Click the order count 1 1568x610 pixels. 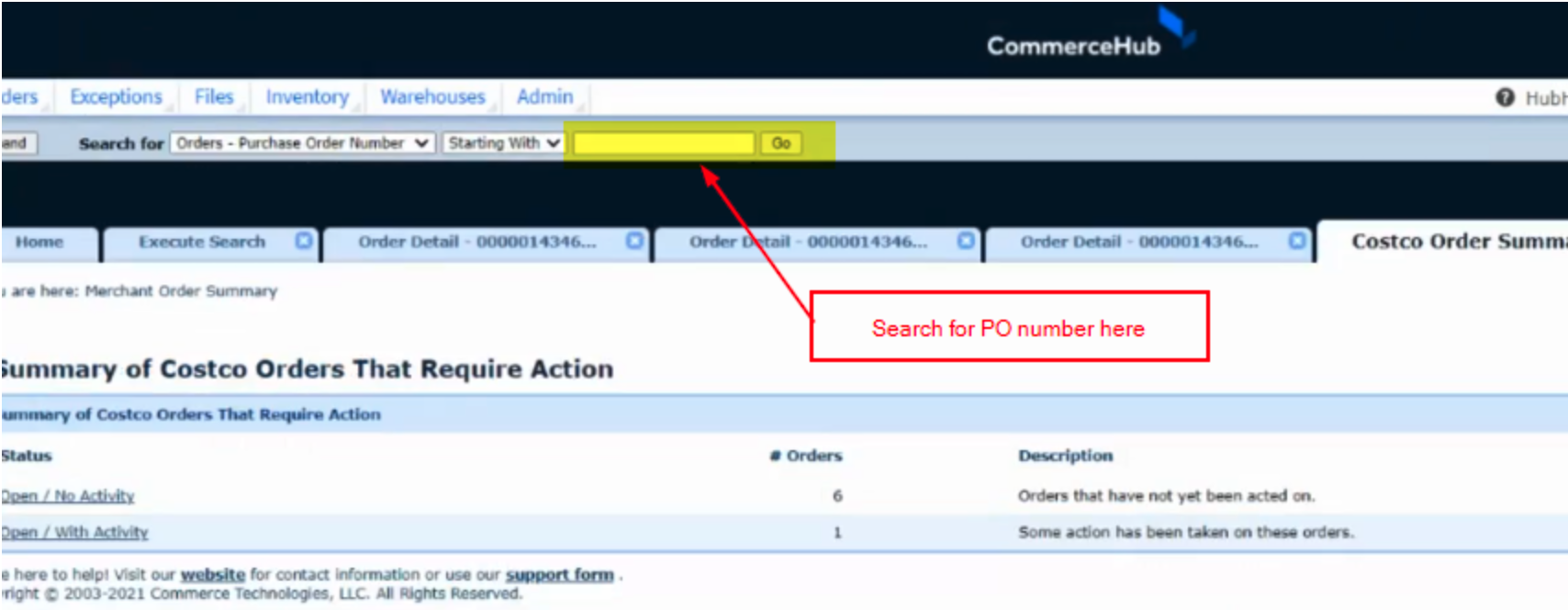click(837, 532)
